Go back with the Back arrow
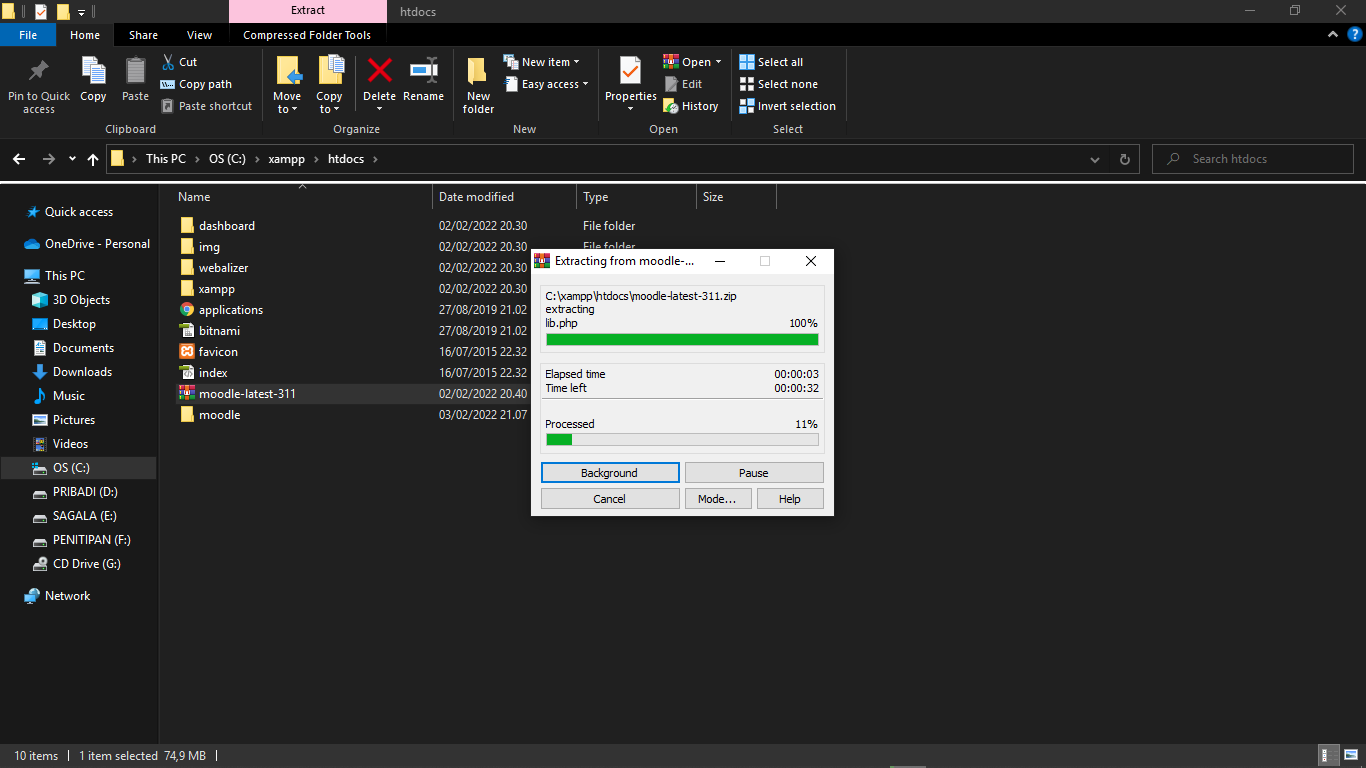 19,159
